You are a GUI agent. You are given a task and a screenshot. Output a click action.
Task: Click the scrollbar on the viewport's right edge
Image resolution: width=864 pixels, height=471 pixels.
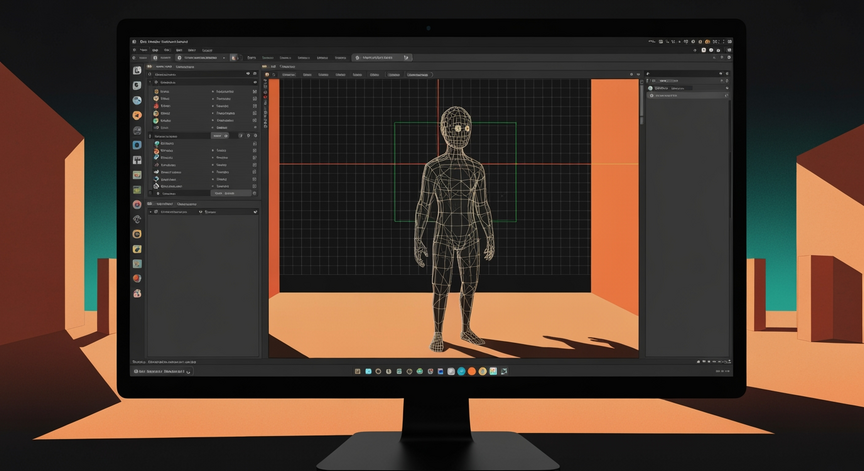coord(641,102)
